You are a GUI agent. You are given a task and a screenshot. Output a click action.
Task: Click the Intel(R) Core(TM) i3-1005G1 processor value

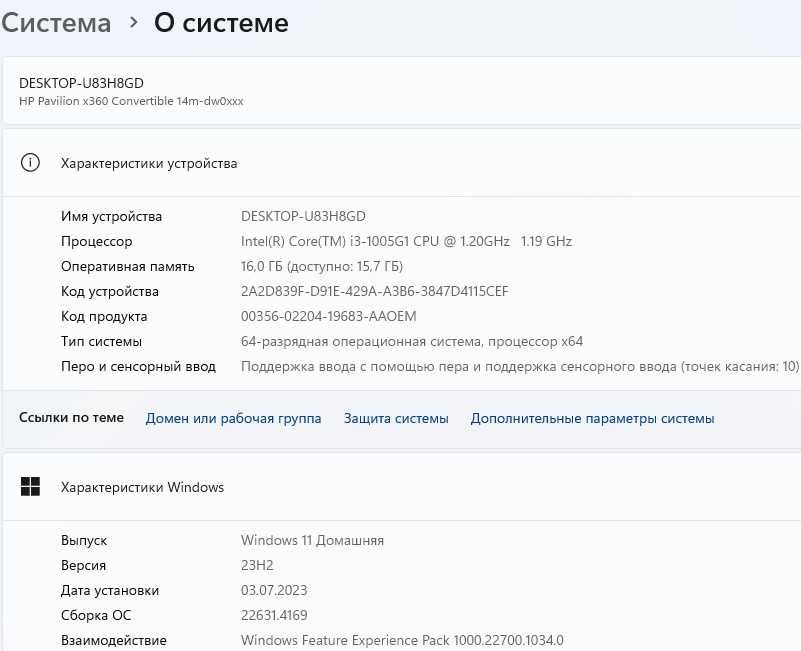coord(406,241)
